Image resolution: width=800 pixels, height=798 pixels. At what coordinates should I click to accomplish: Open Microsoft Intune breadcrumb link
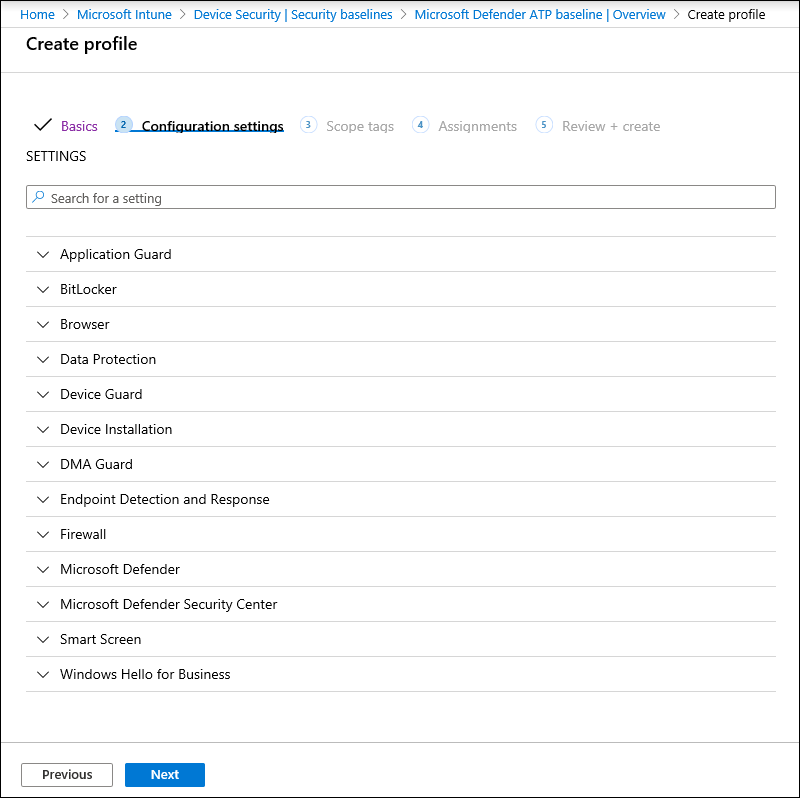click(x=124, y=15)
